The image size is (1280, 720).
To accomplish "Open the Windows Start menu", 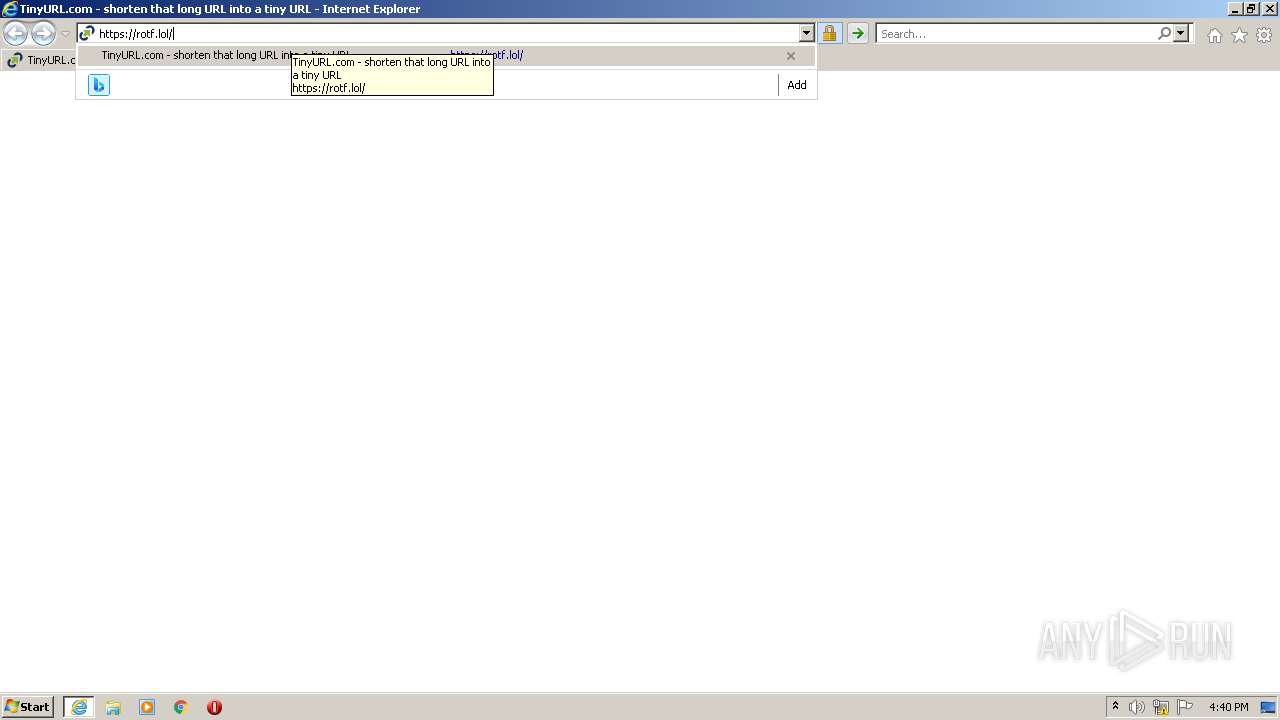I will [x=27, y=707].
